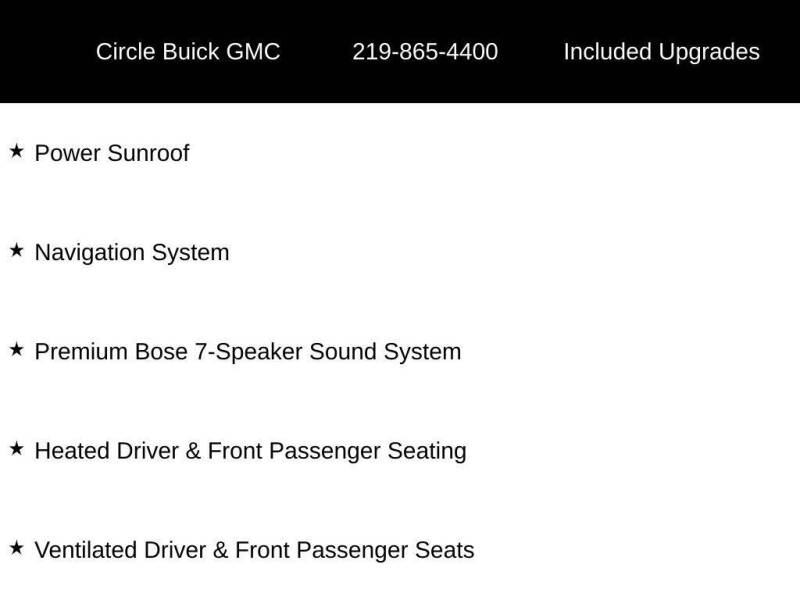
Task: Click the star next to Heated Driver seating
Action: 16,449
